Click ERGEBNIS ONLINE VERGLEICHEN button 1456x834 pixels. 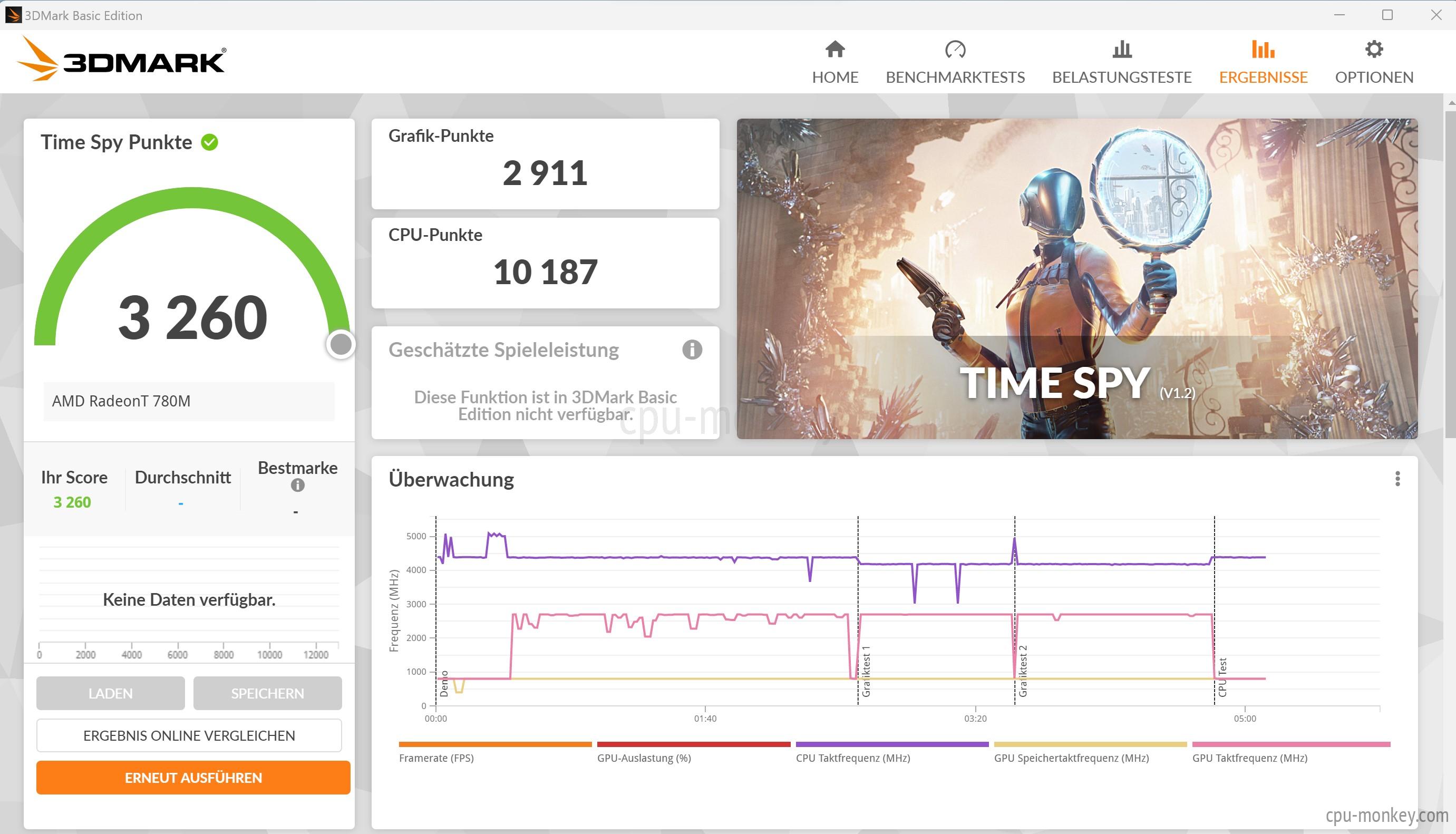[189, 735]
